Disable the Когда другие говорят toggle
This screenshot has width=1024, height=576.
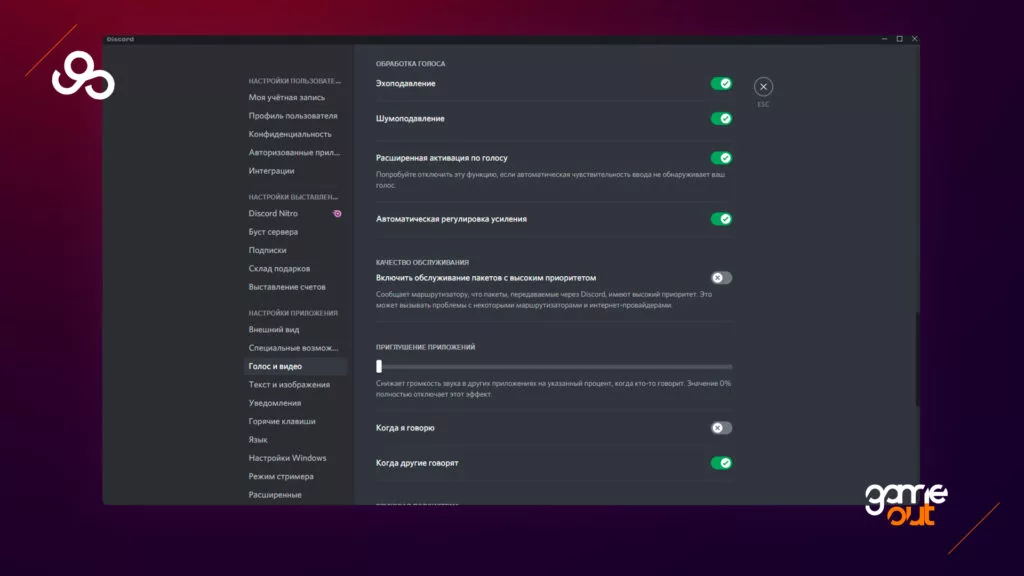[x=721, y=463]
